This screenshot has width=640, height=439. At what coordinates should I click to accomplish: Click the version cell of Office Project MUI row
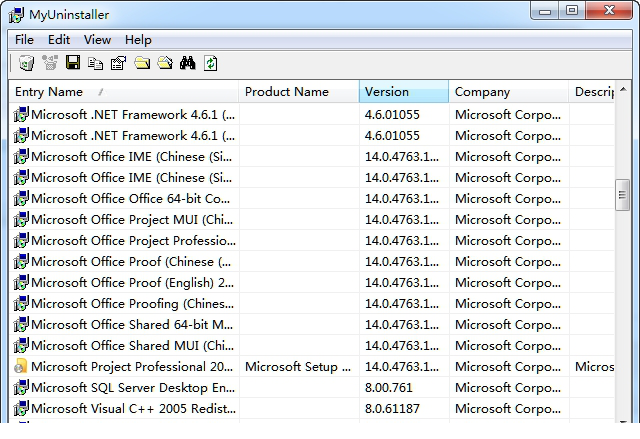(402, 220)
